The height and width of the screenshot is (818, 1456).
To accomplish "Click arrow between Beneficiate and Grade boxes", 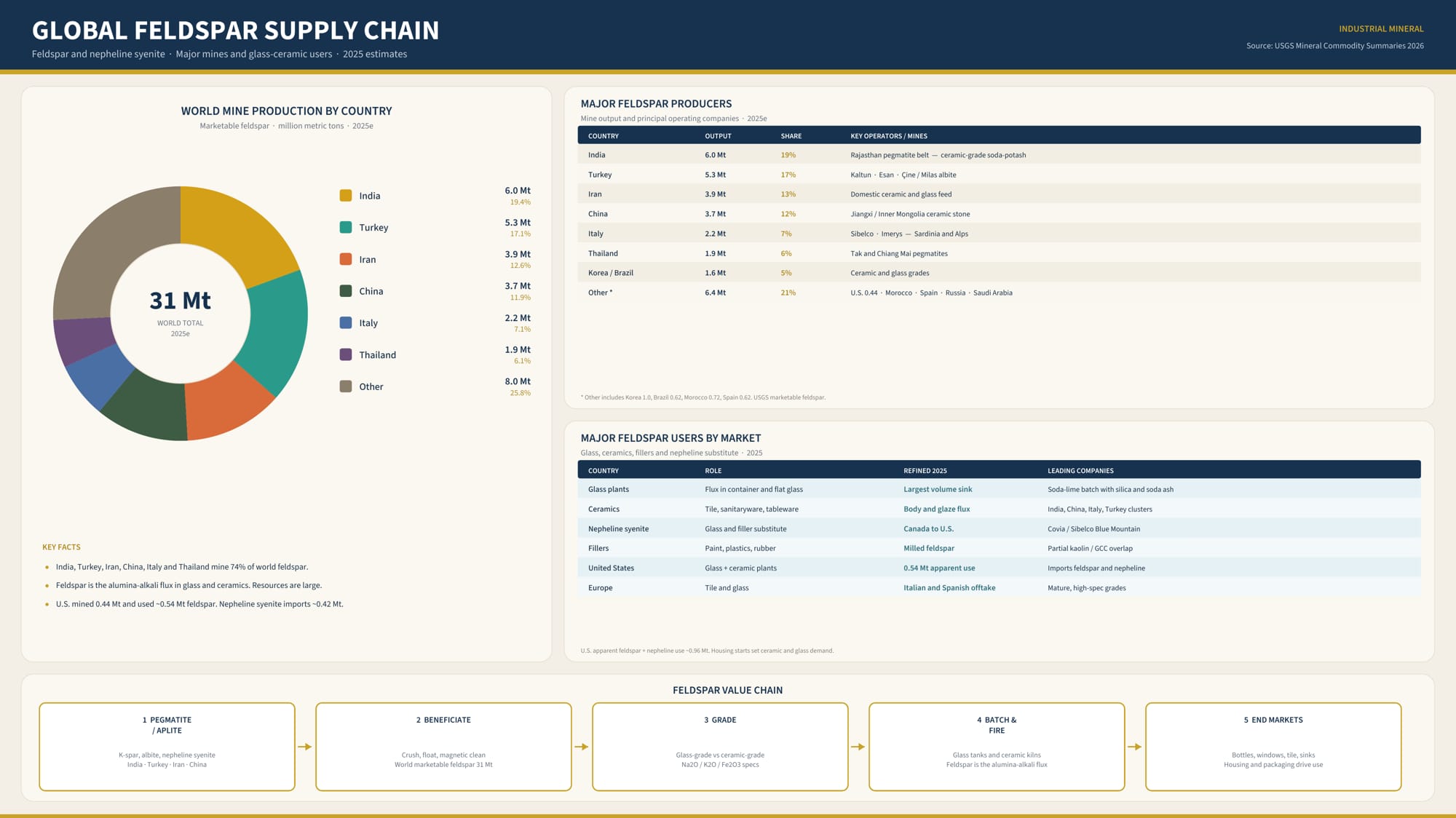I will [582, 747].
